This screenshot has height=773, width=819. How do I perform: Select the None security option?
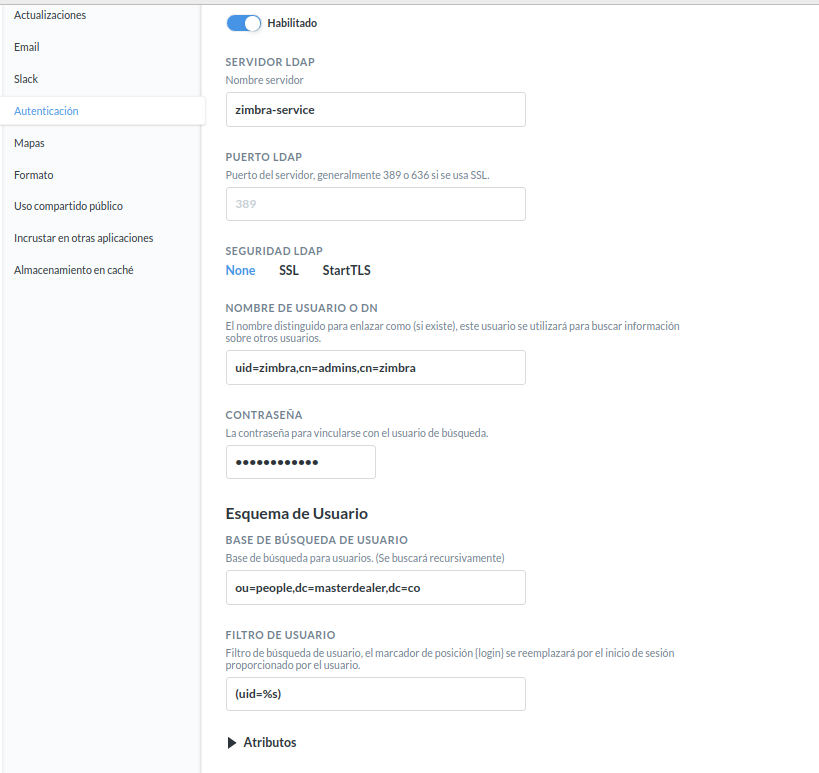pos(240,270)
